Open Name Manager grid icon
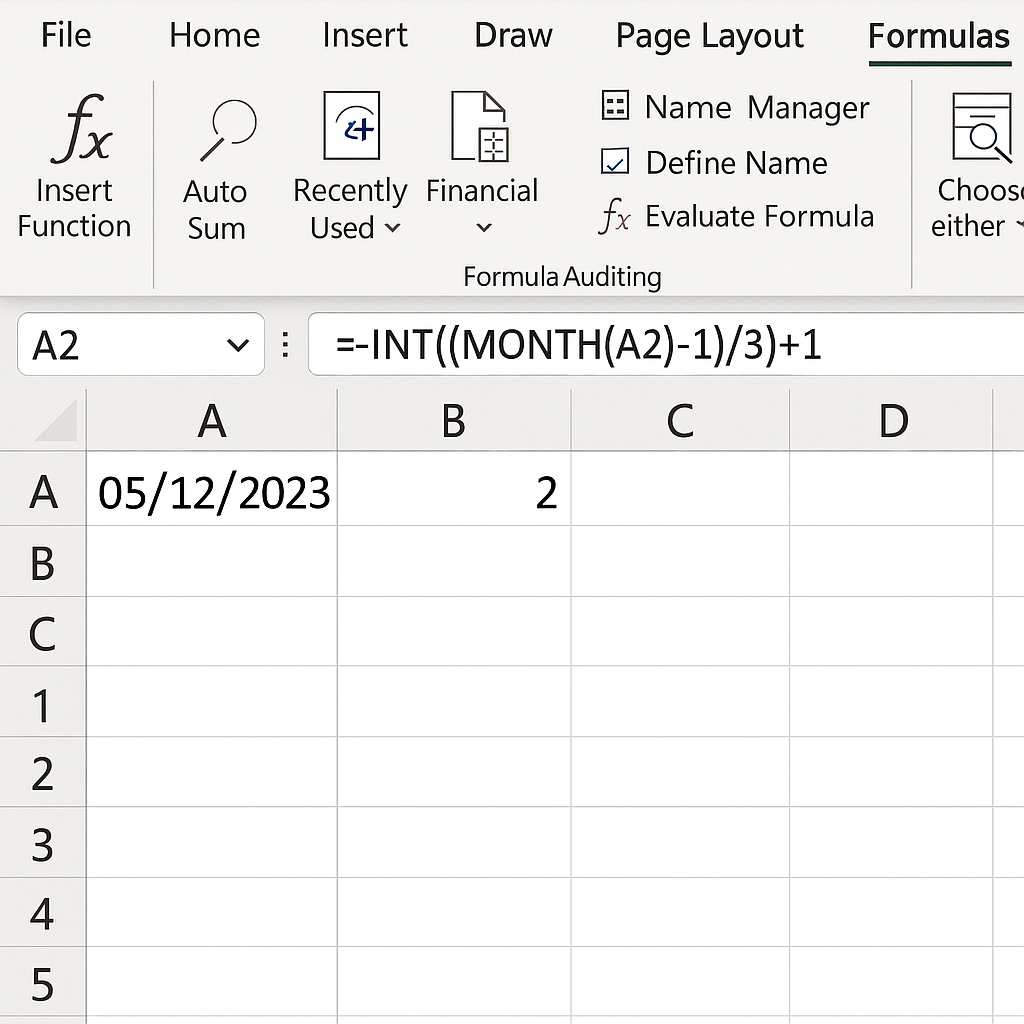Viewport: 1024px width, 1024px height. (x=615, y=106)
